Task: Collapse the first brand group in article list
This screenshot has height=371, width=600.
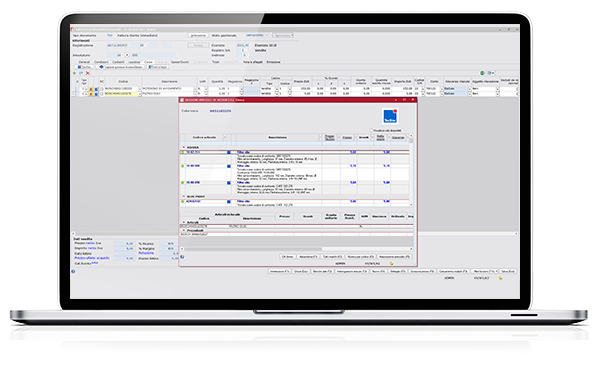Action: click(x=184, y=147)
